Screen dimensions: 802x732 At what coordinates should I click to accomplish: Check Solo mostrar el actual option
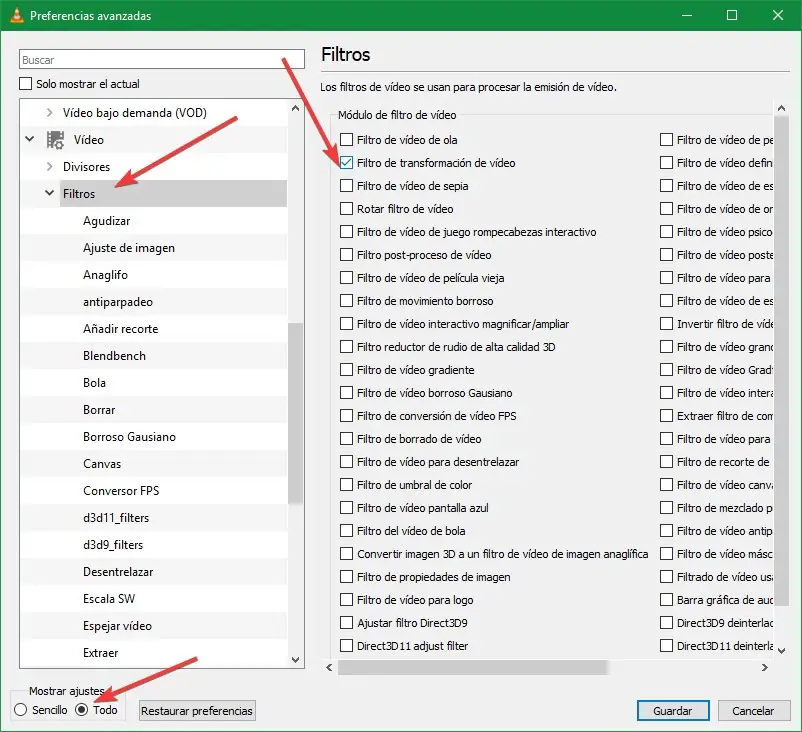[27, 84]
